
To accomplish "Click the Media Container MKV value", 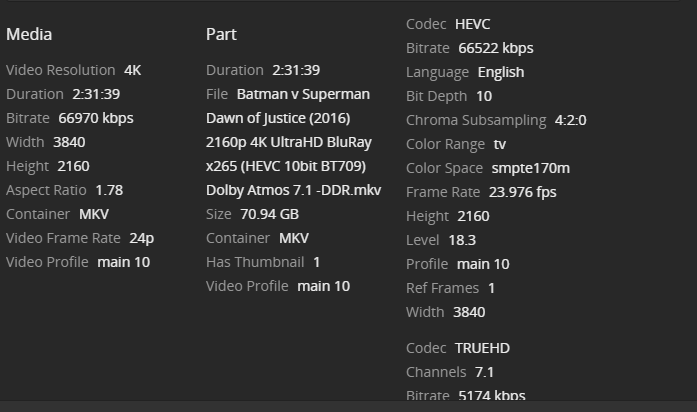I will (x=94, y=214).
